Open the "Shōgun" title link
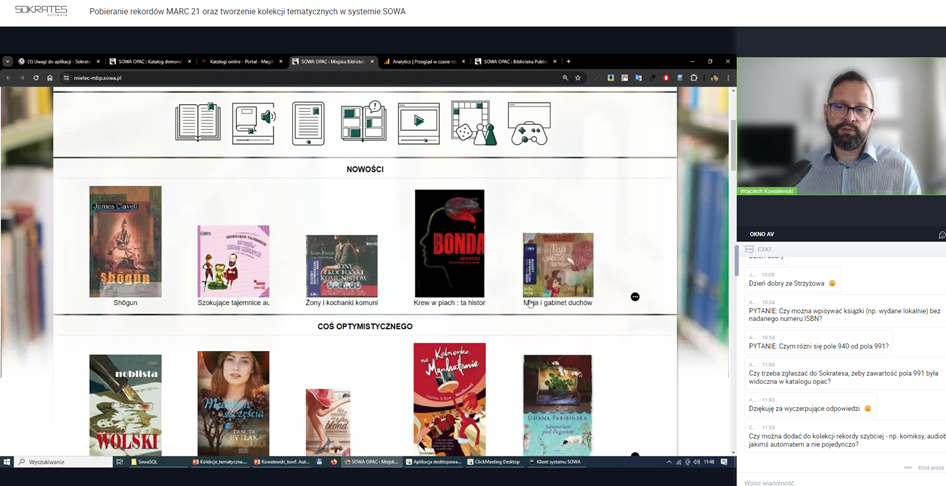 click(x=125, y=303)
